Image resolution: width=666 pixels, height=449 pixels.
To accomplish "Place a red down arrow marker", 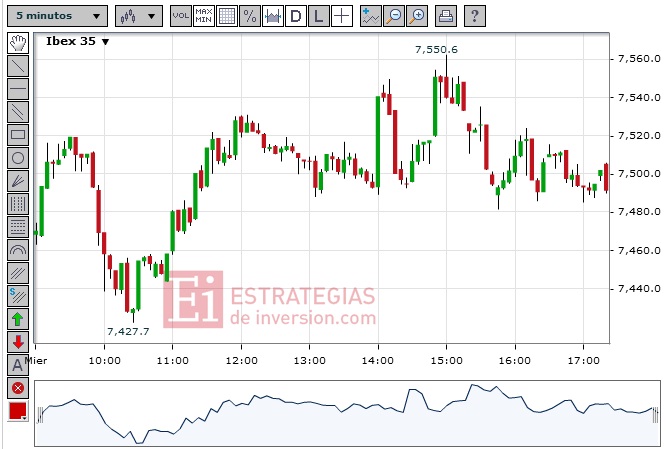I will pyautogui.click(x=18, y=342).
